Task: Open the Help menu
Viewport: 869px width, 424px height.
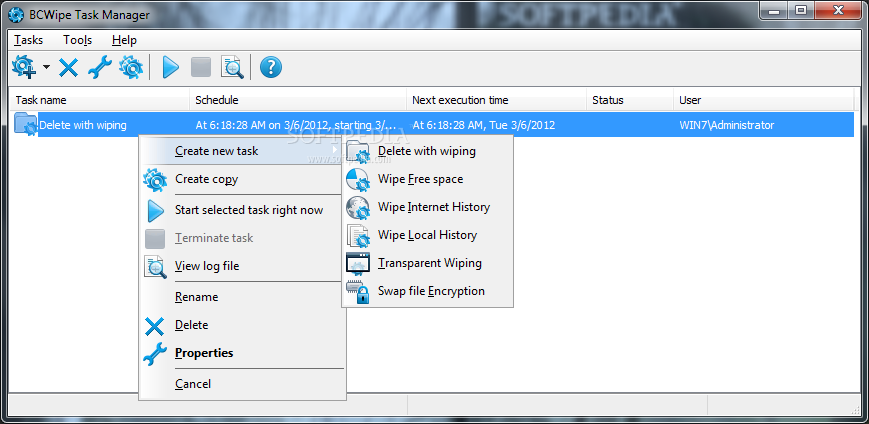Action: 124,40
